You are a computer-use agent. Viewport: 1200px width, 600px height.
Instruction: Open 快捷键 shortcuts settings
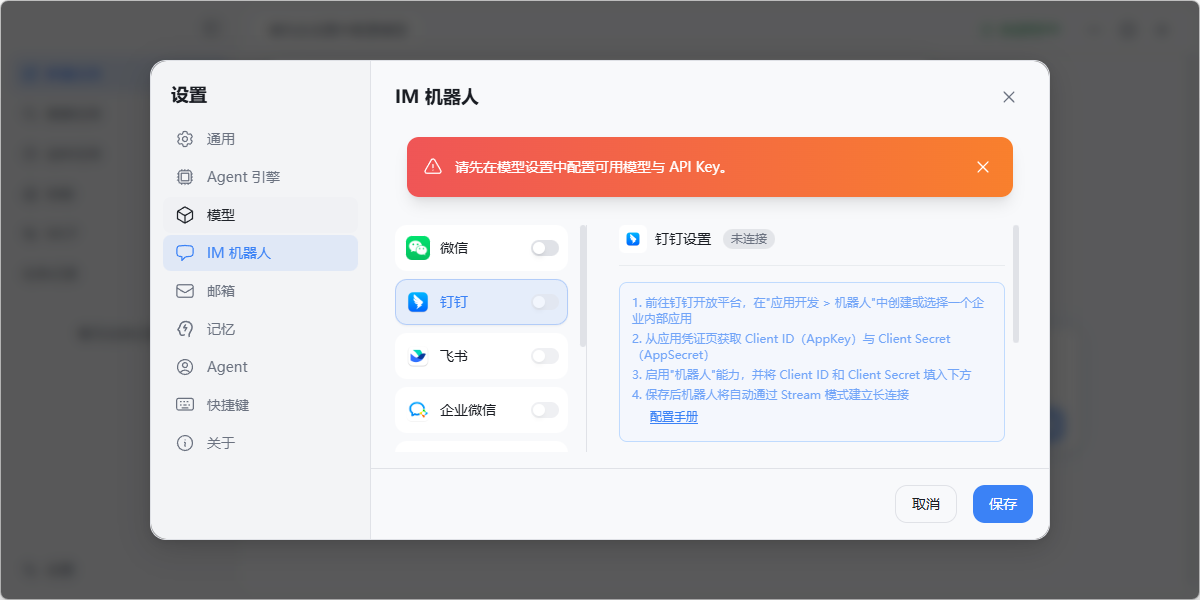227,405
